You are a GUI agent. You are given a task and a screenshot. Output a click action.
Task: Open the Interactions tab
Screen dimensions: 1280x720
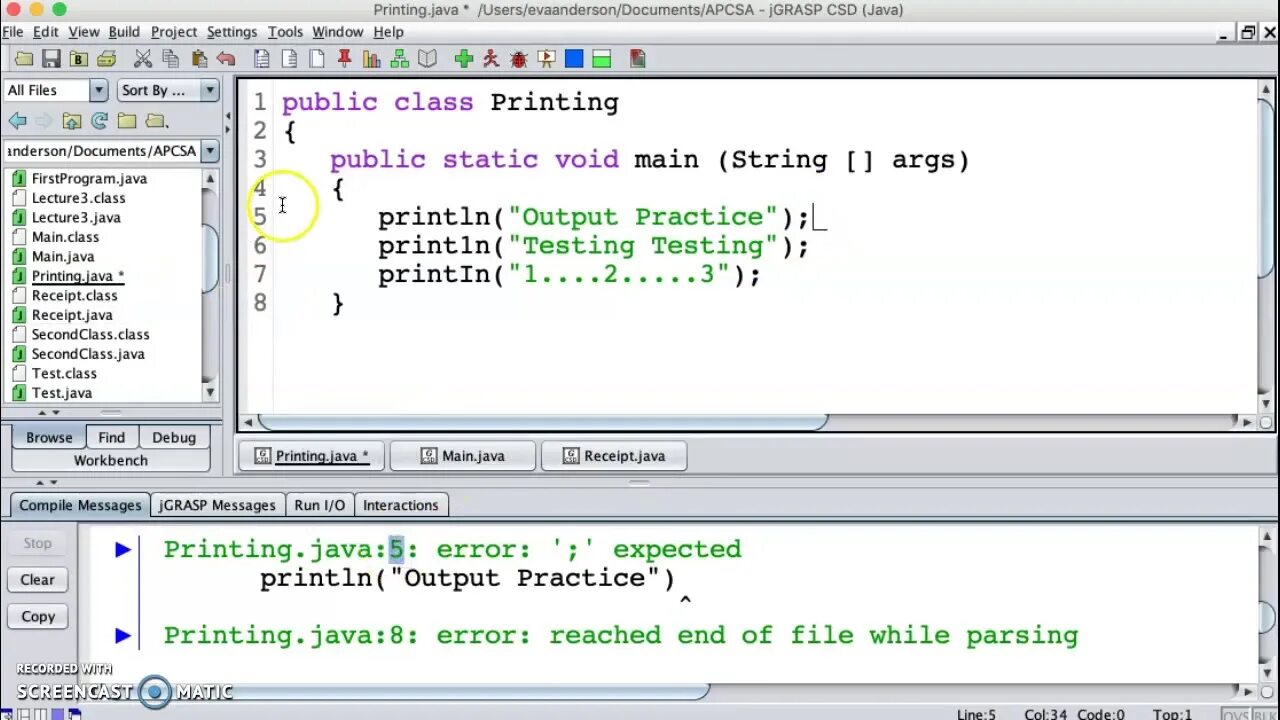pyautogui.click(x=401, y=505)
